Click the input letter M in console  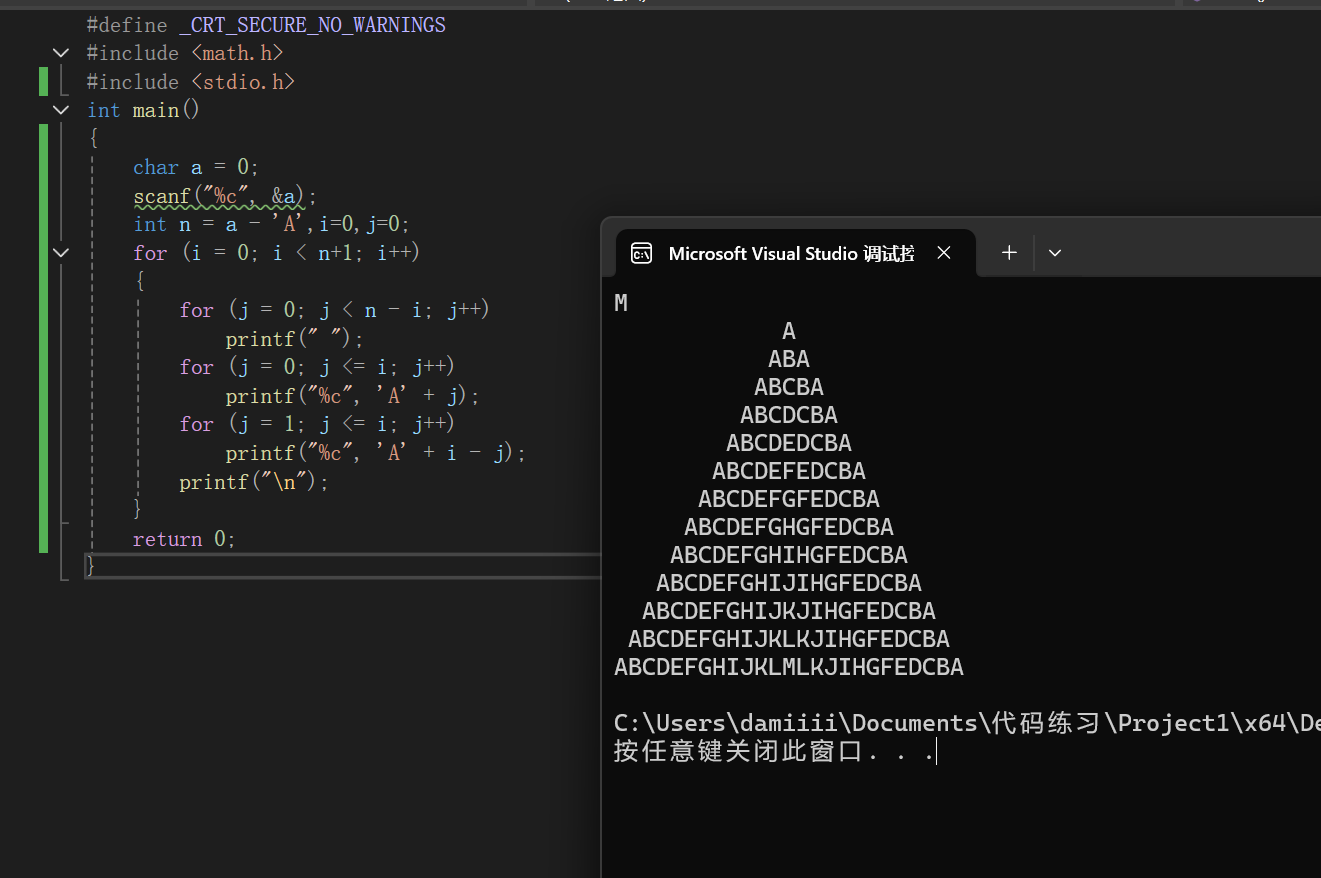(621, 303)
